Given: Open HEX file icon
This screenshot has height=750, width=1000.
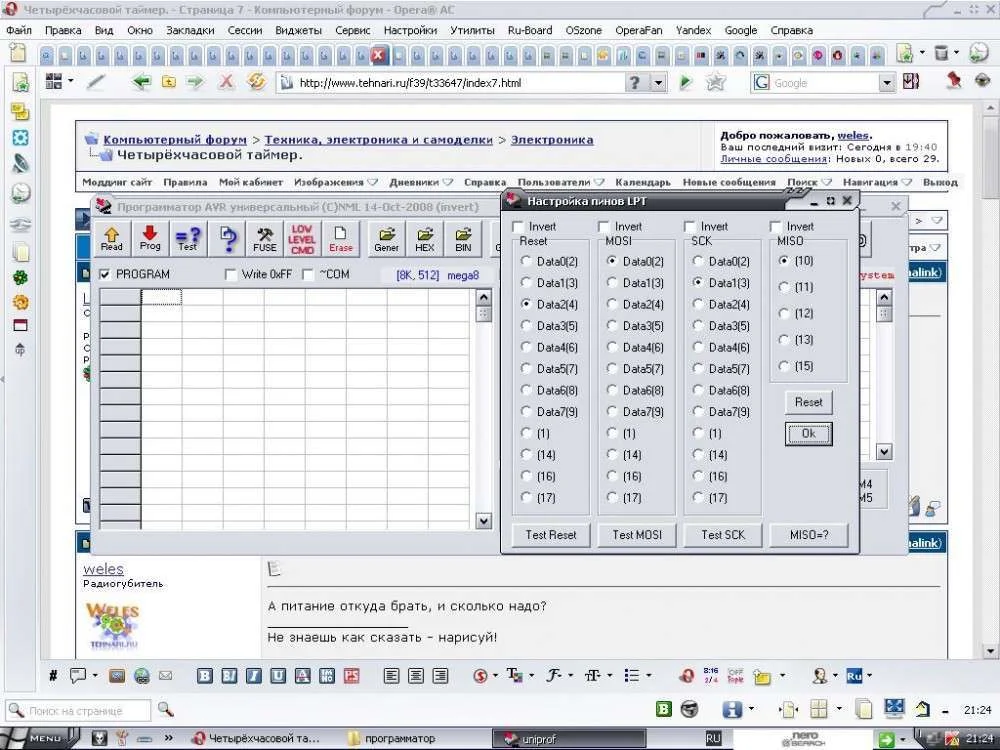Looking at the screenshot, I should pyautogui.click(x=425, y=237).
